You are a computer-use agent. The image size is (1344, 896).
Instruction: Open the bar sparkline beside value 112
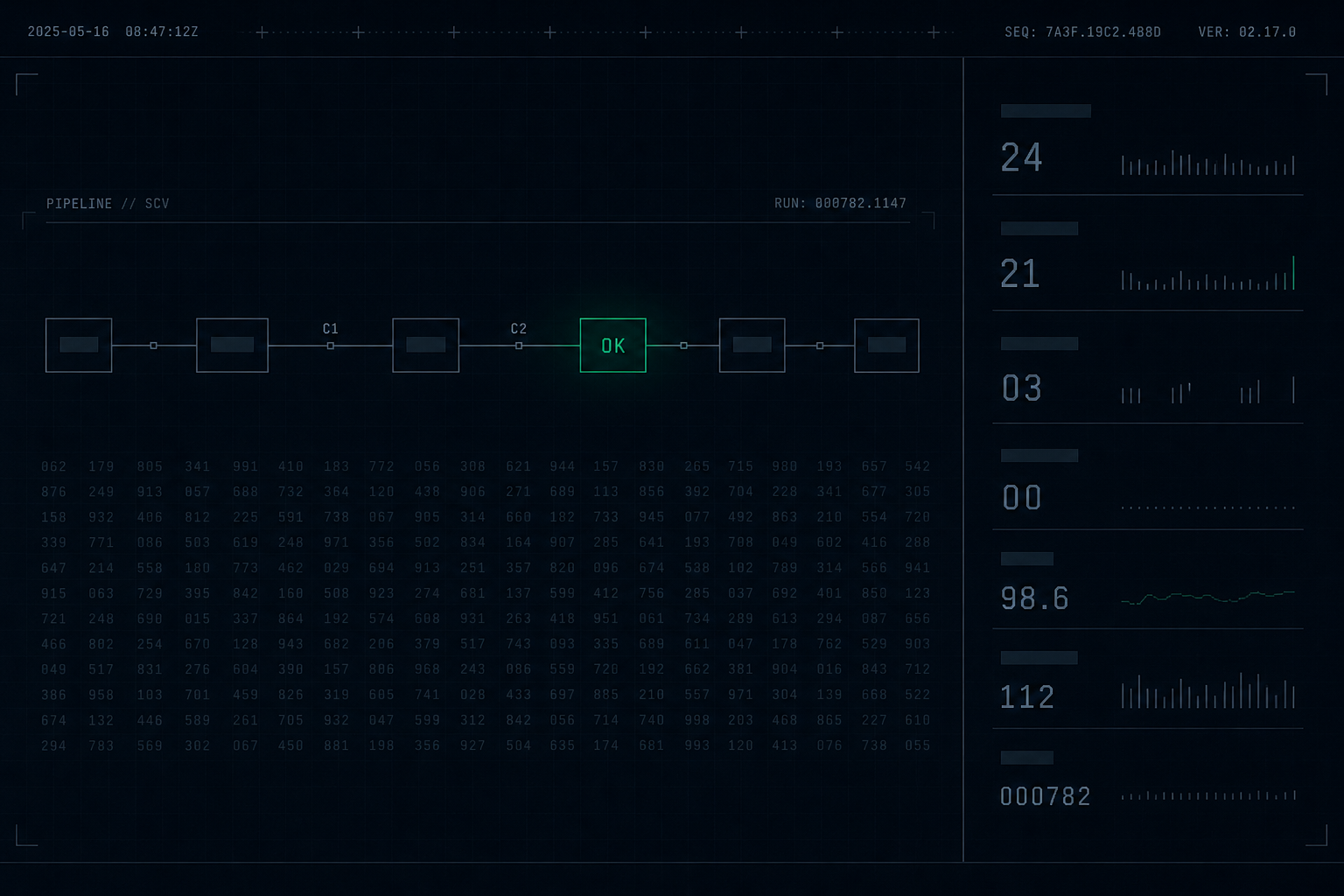click(1207, 690)
